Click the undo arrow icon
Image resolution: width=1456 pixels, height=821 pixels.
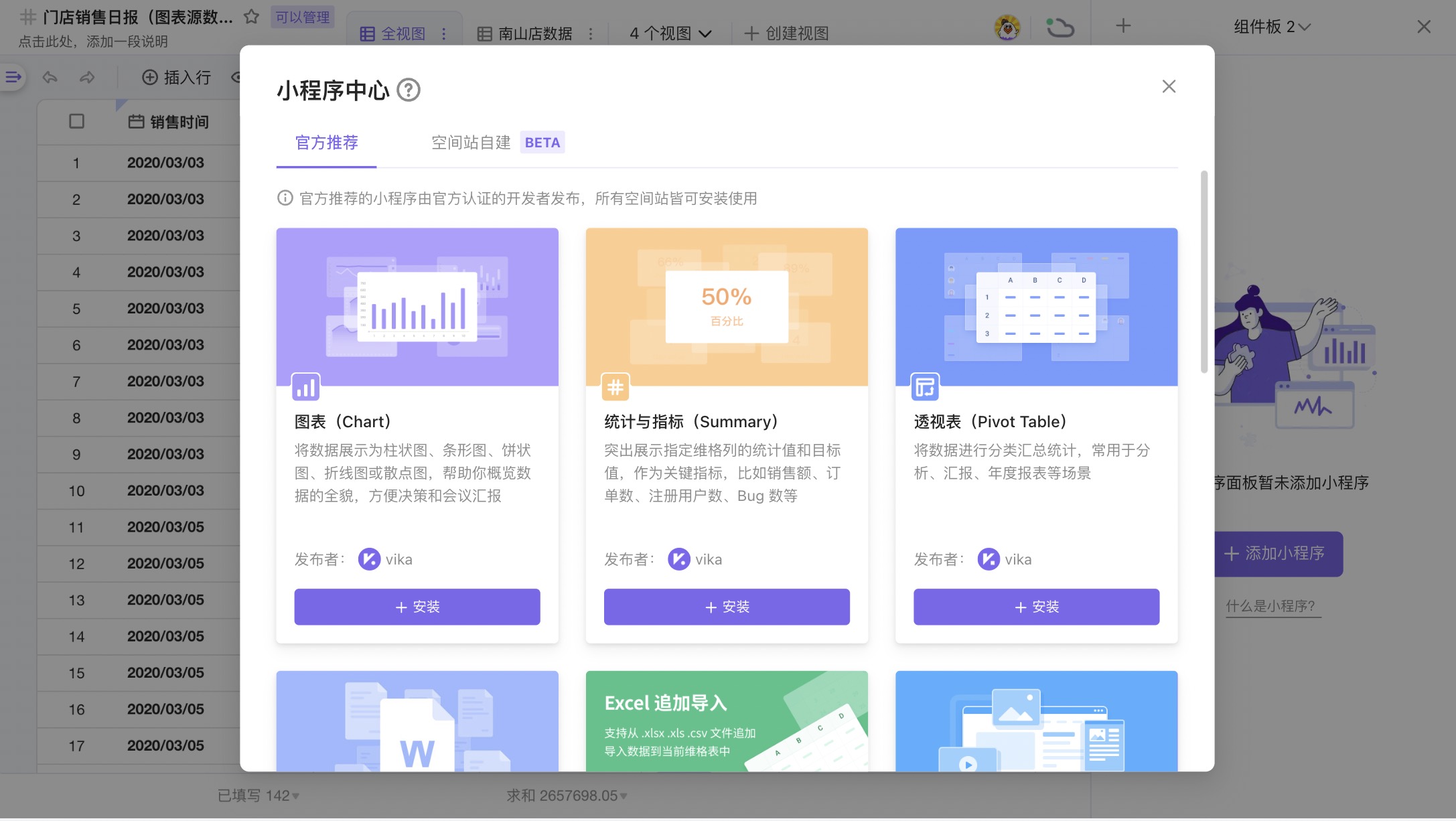click(x=50, y=78)
